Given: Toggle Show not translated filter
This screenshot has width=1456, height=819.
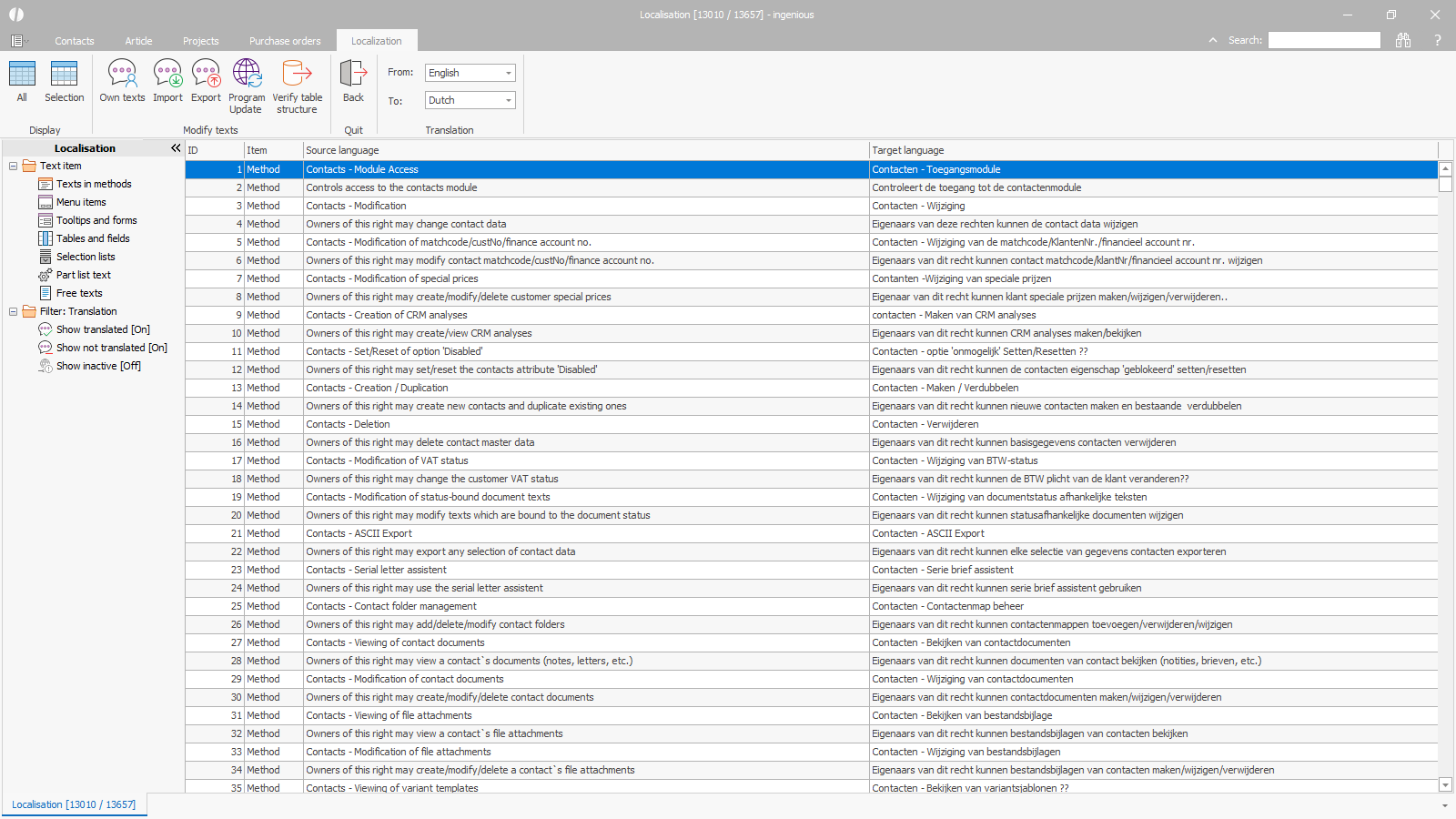Looking at the screenshot, I should tap(111, 348).
